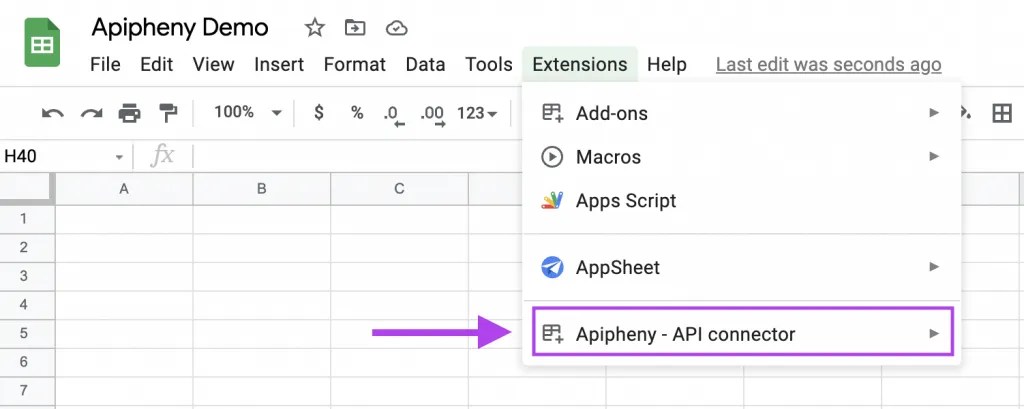The image size is (1024, 409).
Task: Open the Format menu
Action: (355, 65)
